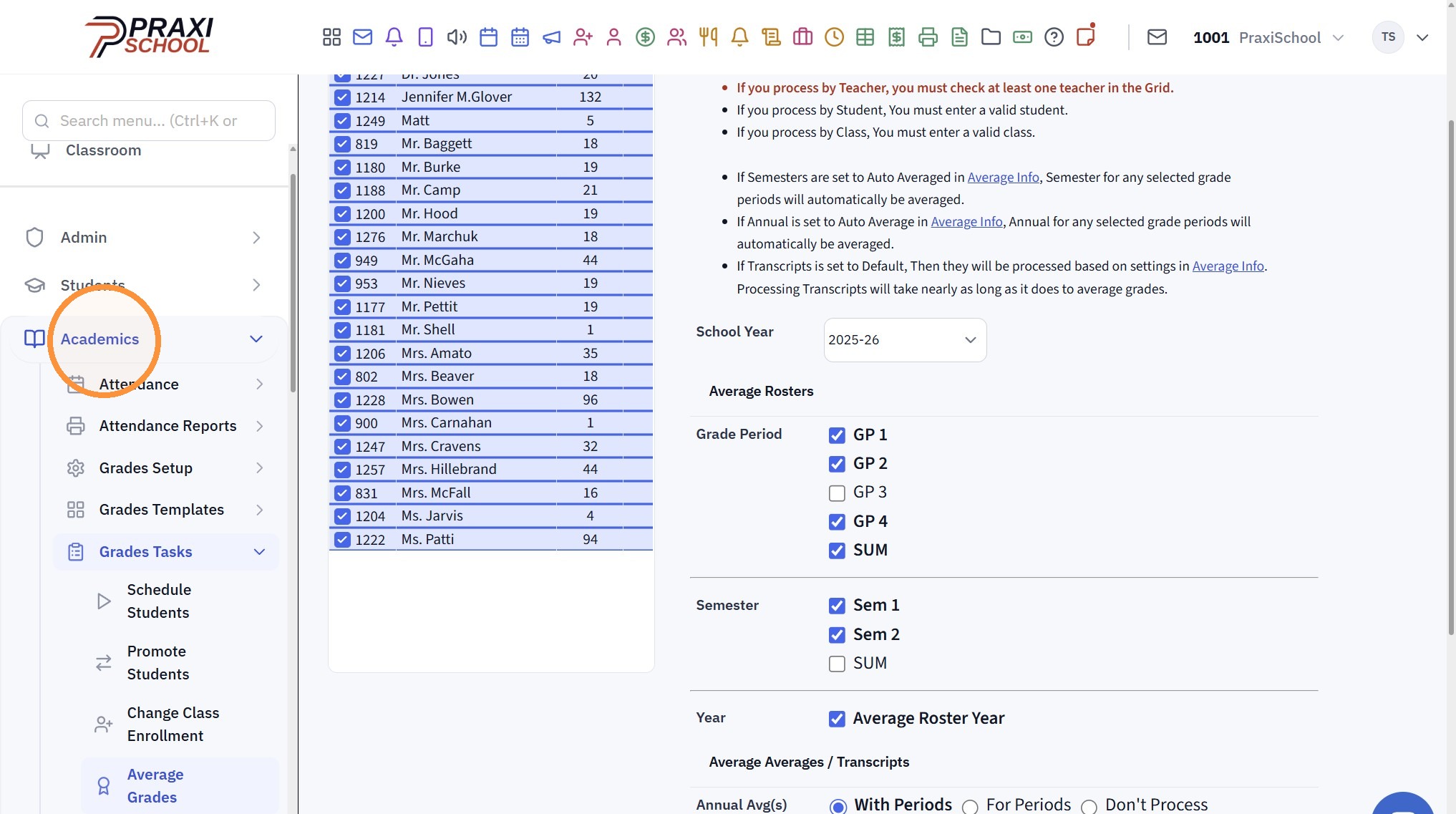Open the Attendance menu item
1456x814 pixels.
pyautogui.click(x=166, y=384)
